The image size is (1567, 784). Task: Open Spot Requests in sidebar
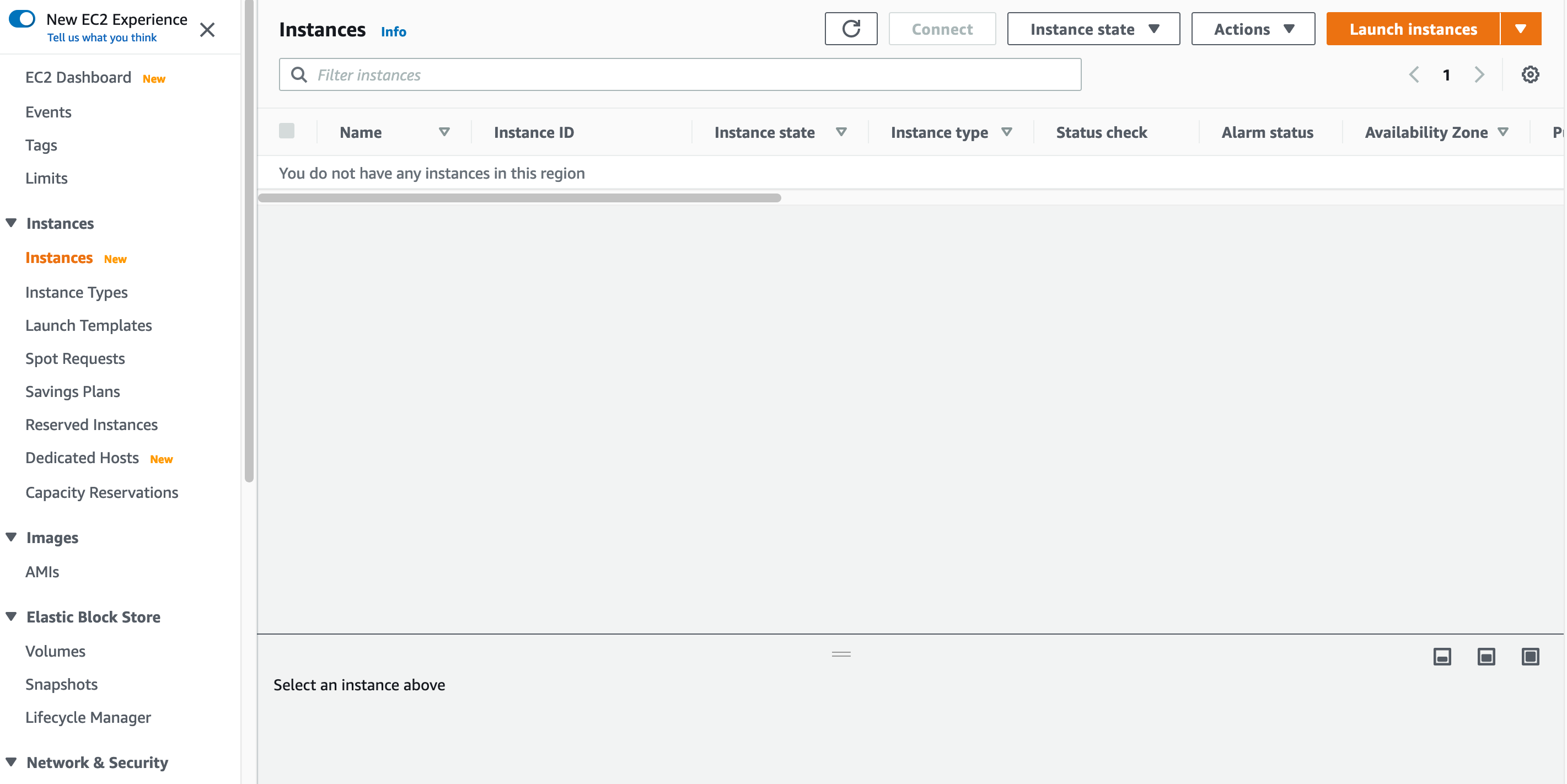pos(75,358)
